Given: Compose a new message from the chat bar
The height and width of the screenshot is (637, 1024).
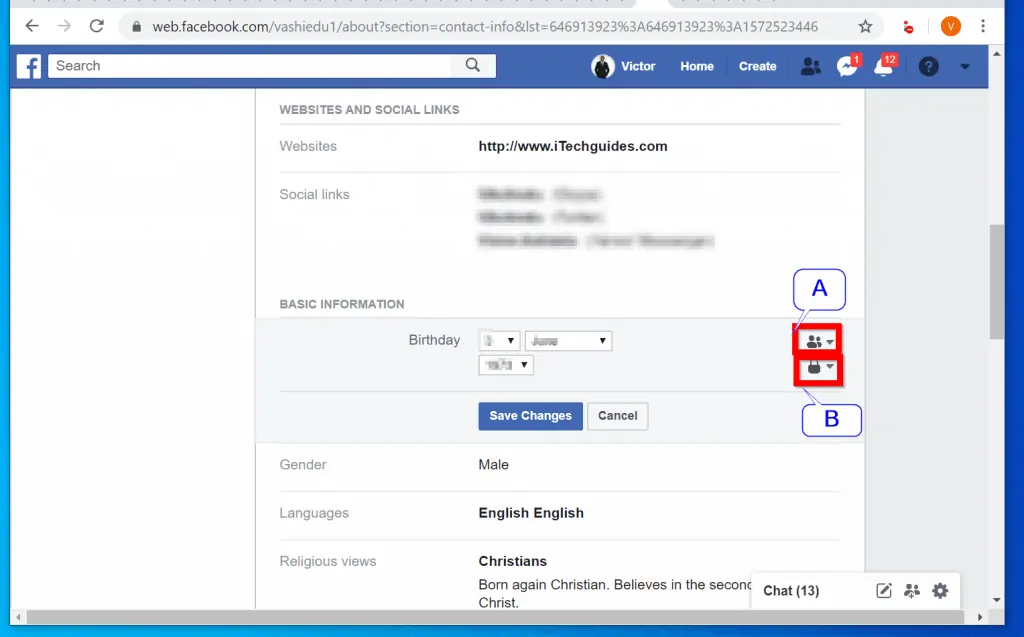Looking at the screenshot, I should tap(883, 591).
